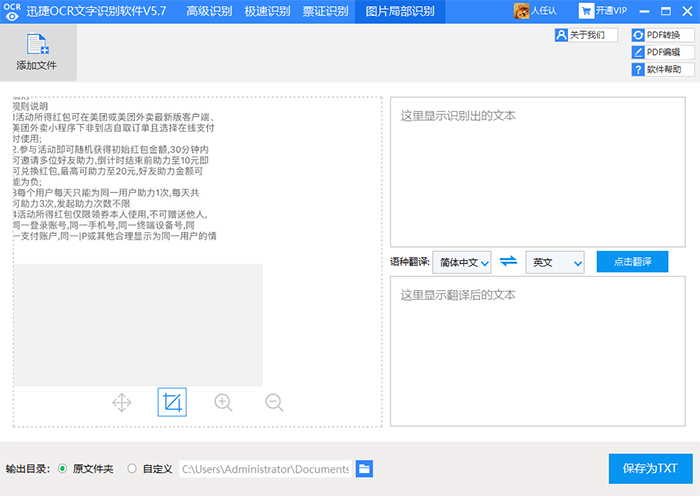This screenshot has height=496, width=700.
Task: Save result with 保存为TXT button
Action: click(650, 468)
